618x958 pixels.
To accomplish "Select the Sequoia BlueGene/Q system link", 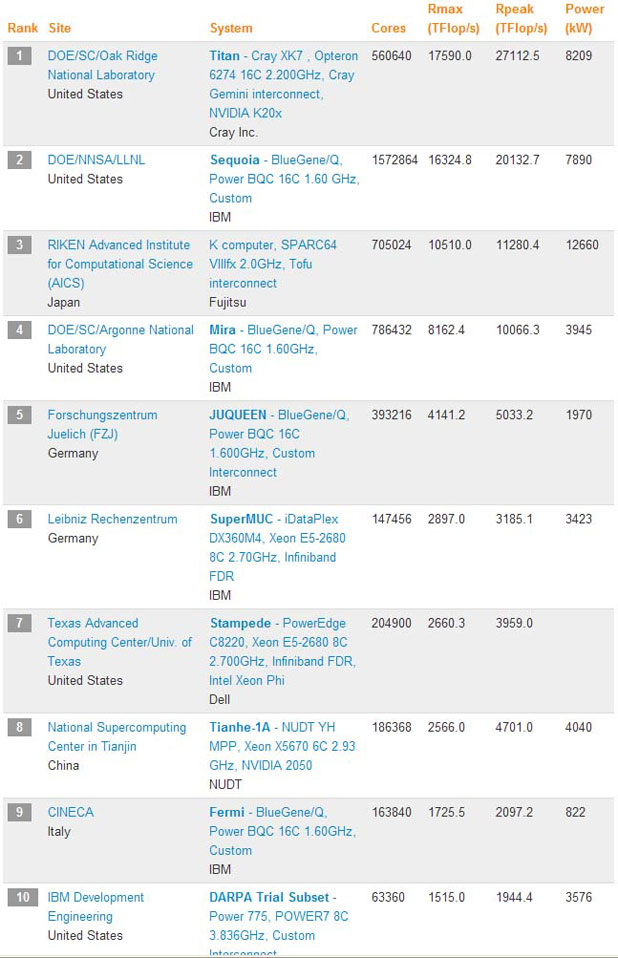I will tap(284, 179).
